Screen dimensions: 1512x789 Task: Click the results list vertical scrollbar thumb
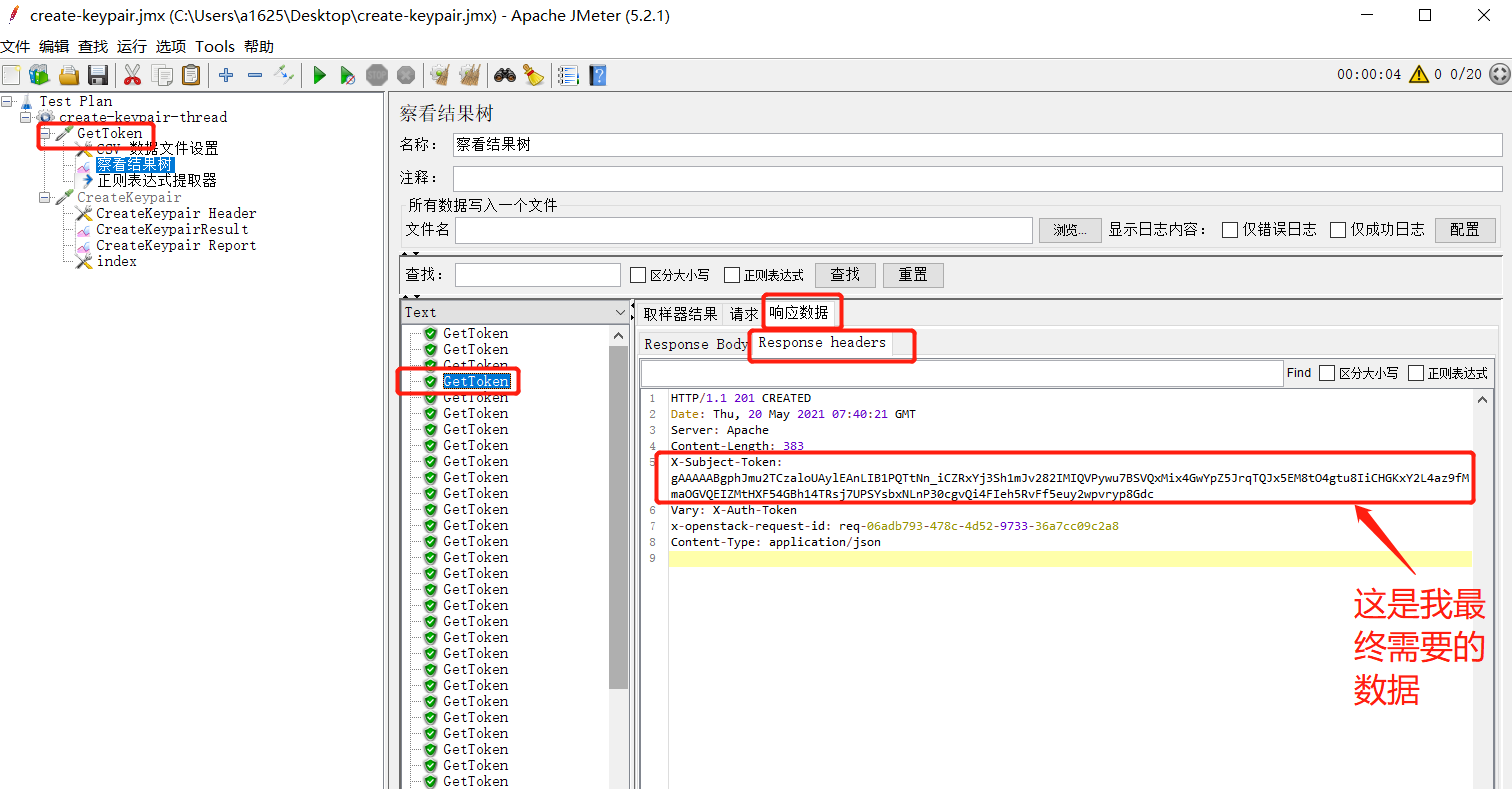coord(618,518)
